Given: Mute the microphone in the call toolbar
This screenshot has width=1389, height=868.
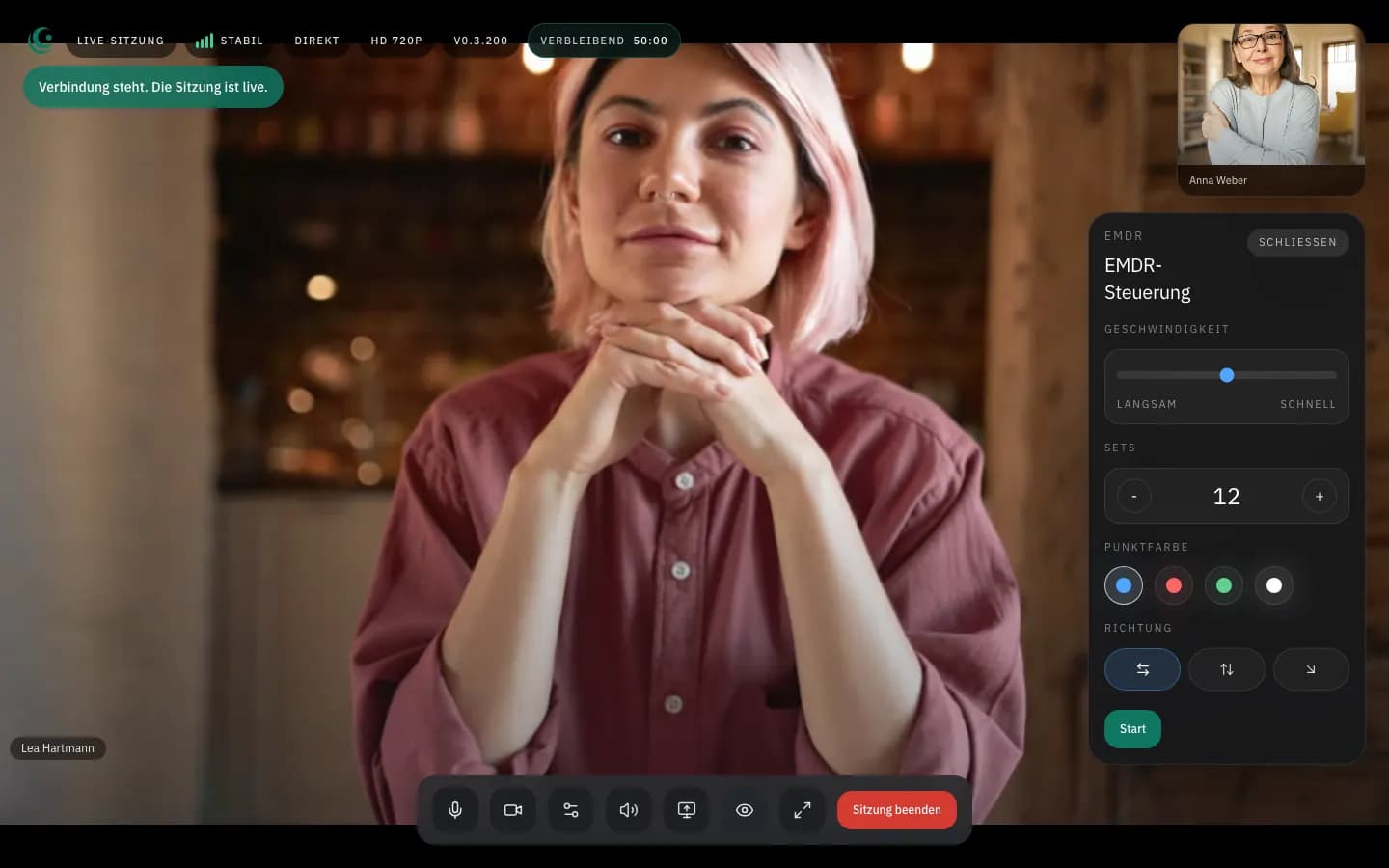Looking at the screenshot, I should 455,810.
